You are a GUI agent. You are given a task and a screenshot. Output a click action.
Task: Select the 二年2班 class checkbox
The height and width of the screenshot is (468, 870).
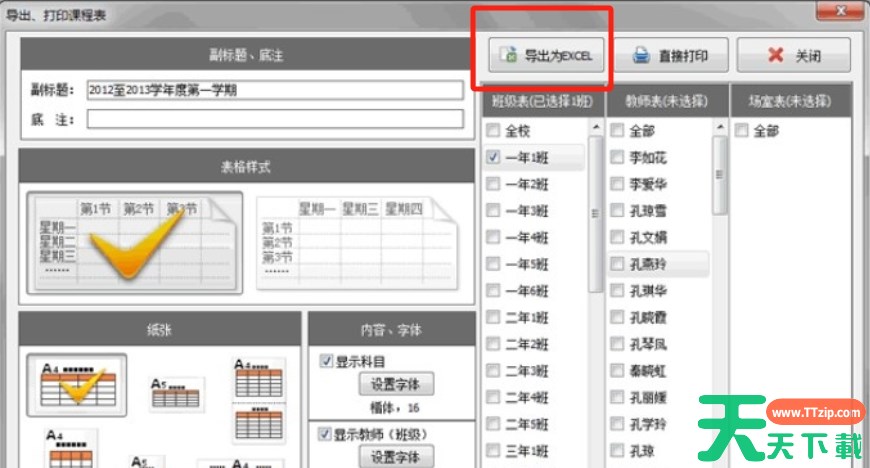[493, 344]
